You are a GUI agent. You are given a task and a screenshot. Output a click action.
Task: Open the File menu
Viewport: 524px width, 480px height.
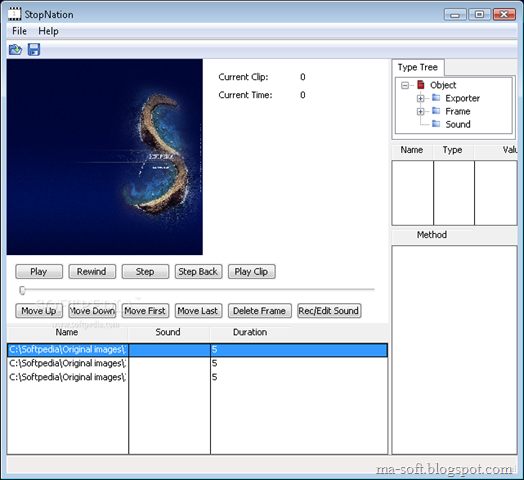pyautogui.click(x=19, y=31)
